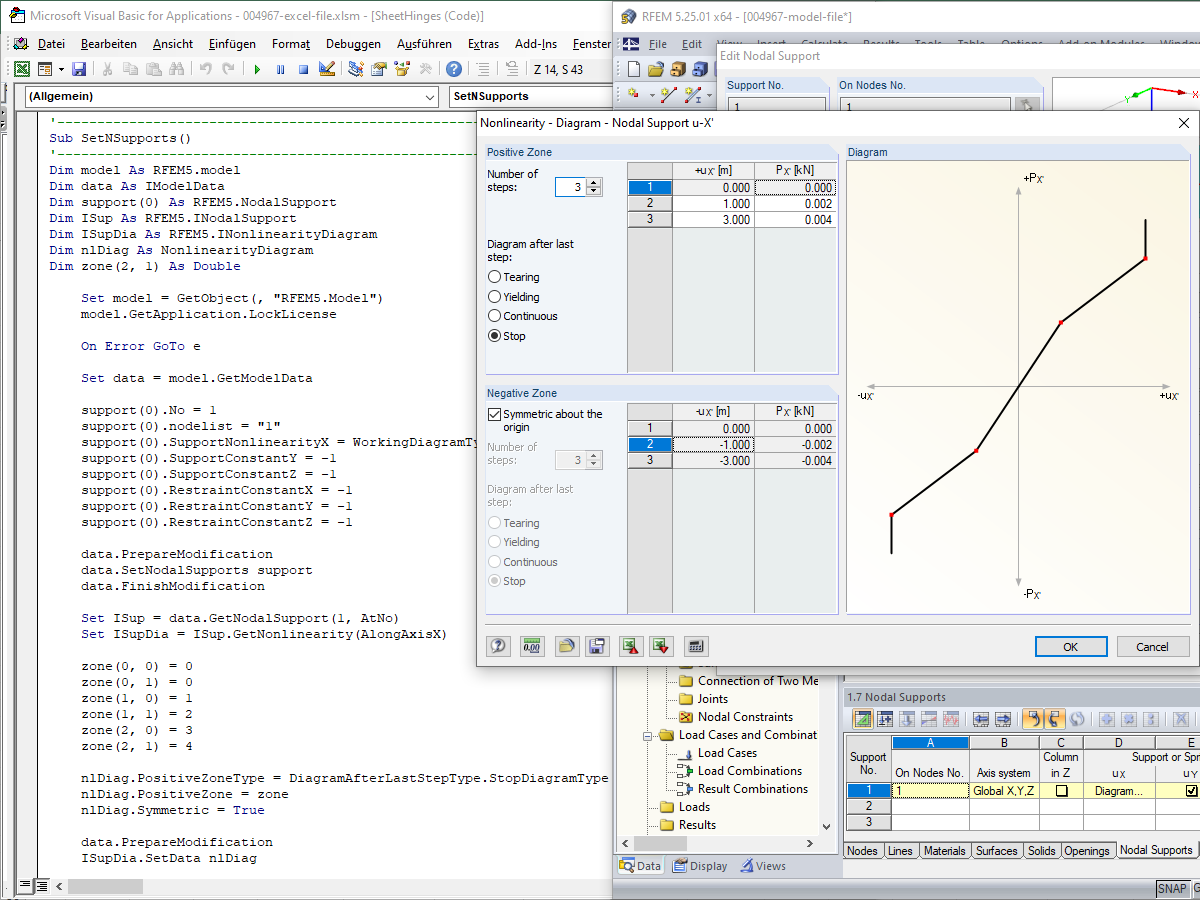Open the calculator icon in the Nonlinearity dialog
Image resolution: width=1200 pixels, height=900 pixels.
tap(695, 646)
